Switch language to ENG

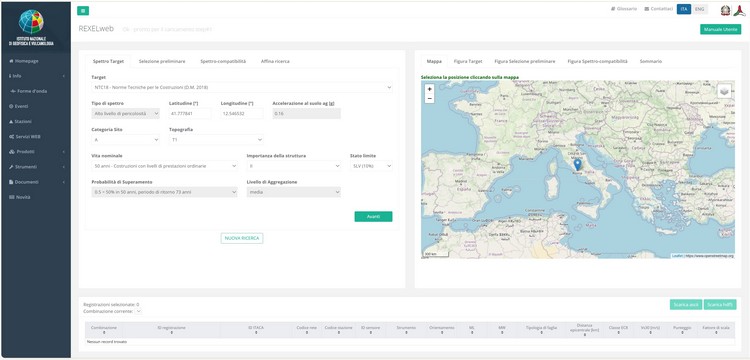click(x=699, y=9)
